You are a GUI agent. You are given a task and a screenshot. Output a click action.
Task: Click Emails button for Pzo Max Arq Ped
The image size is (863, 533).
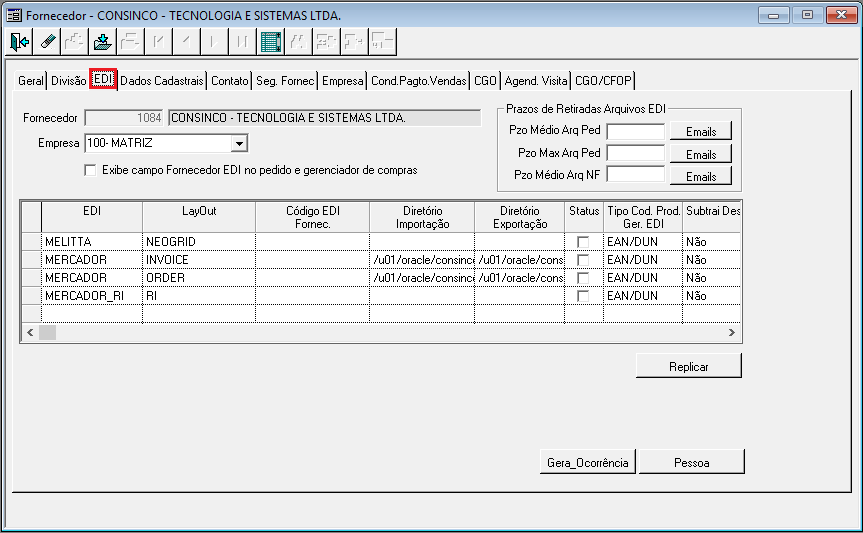tap(701, 154)
